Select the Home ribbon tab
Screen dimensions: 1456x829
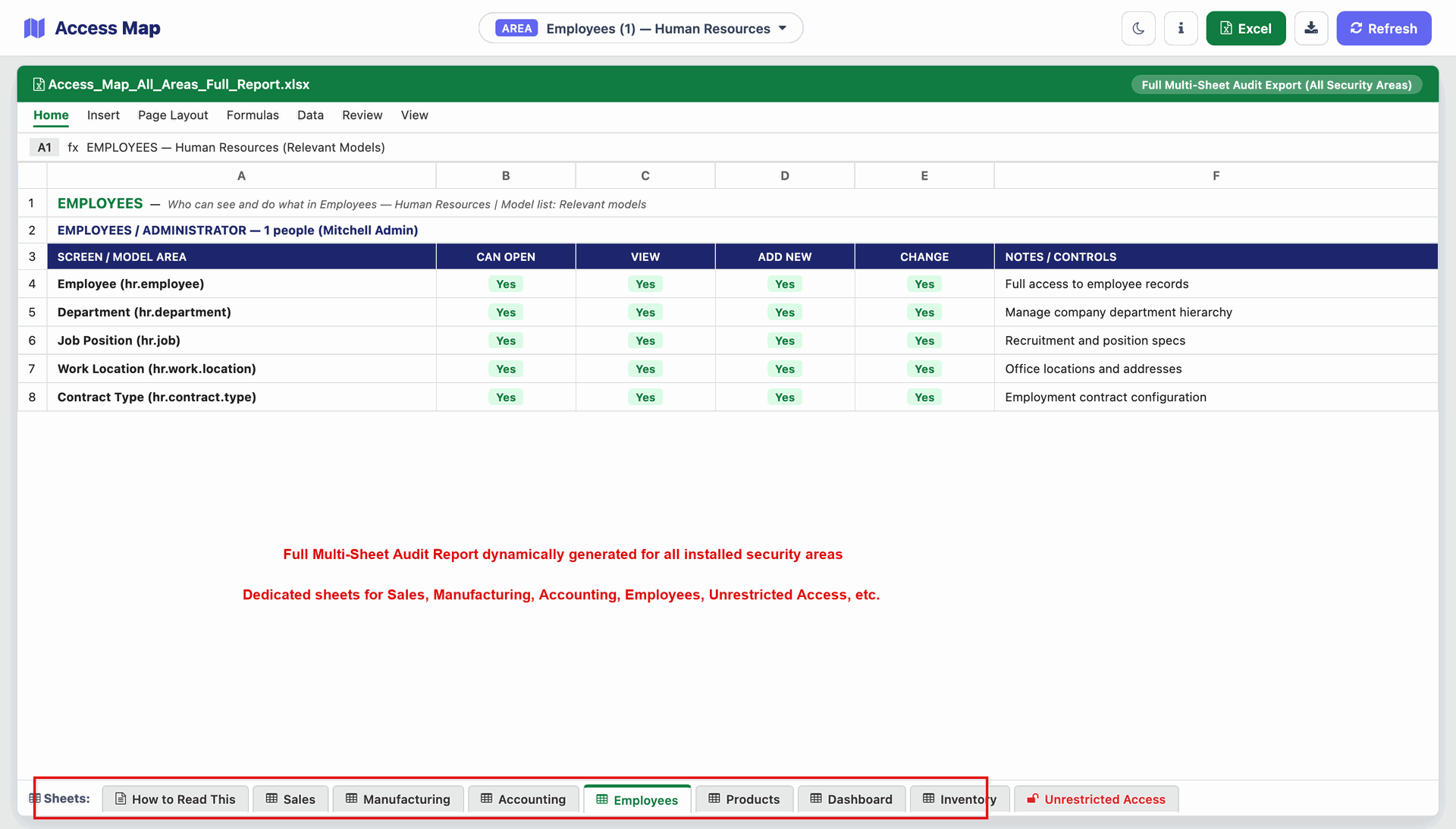point(51,115)
